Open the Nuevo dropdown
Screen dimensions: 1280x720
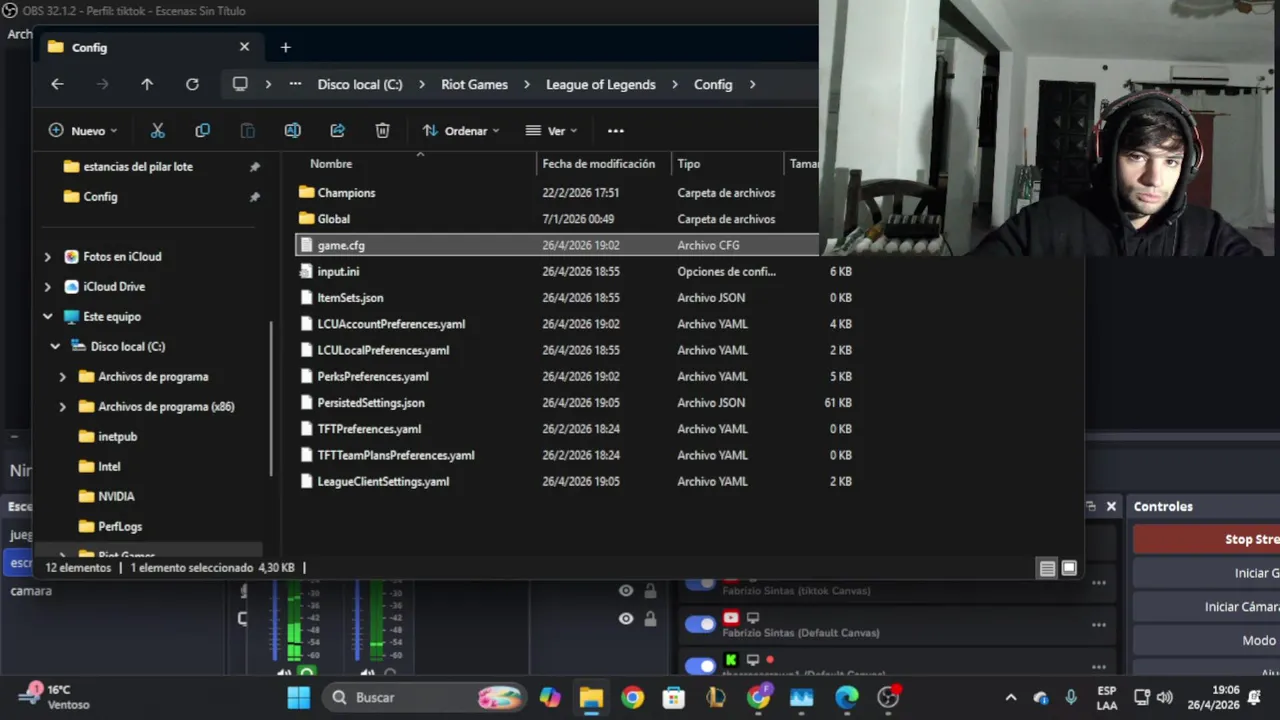tap(83, 131)
